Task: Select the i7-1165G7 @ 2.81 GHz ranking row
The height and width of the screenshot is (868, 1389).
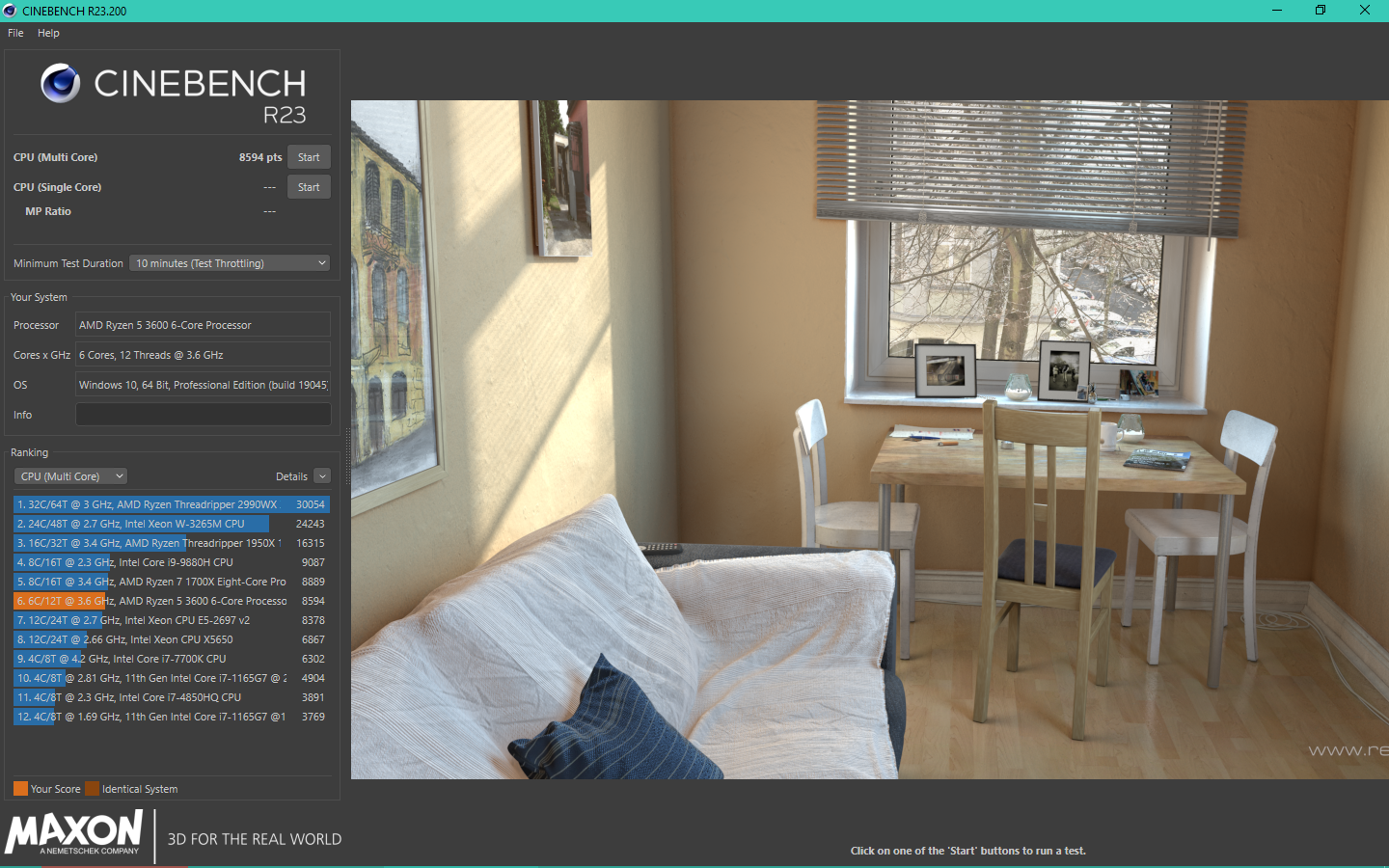Action: [x=172, y=678]
